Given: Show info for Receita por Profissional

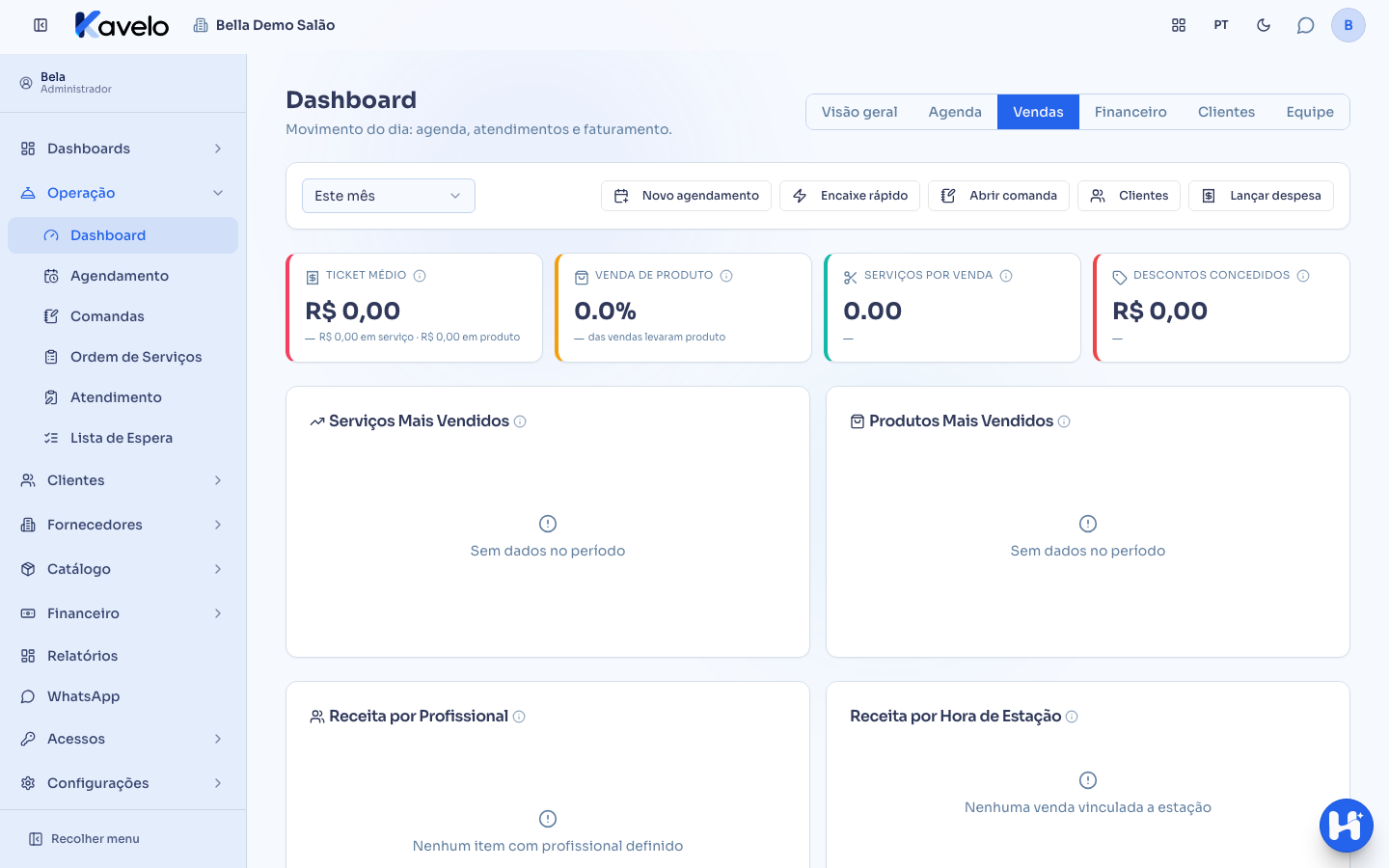Looking at the screenshot, I should point(519,717).
